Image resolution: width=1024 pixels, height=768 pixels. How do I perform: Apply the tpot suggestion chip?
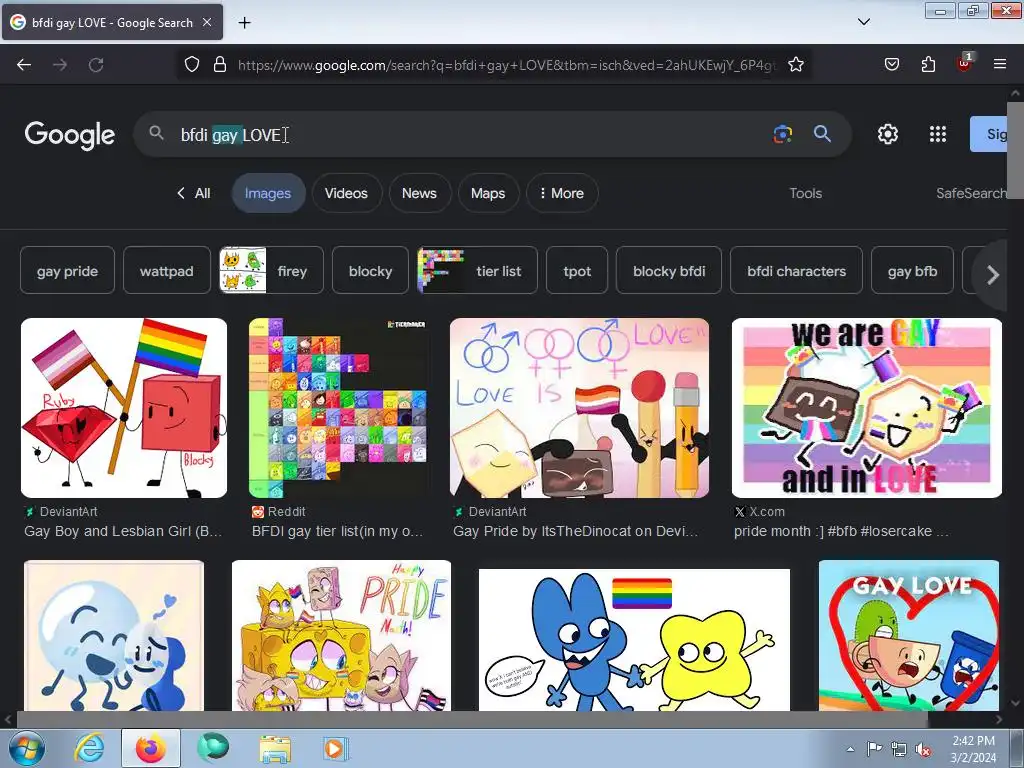pos(577,270)
